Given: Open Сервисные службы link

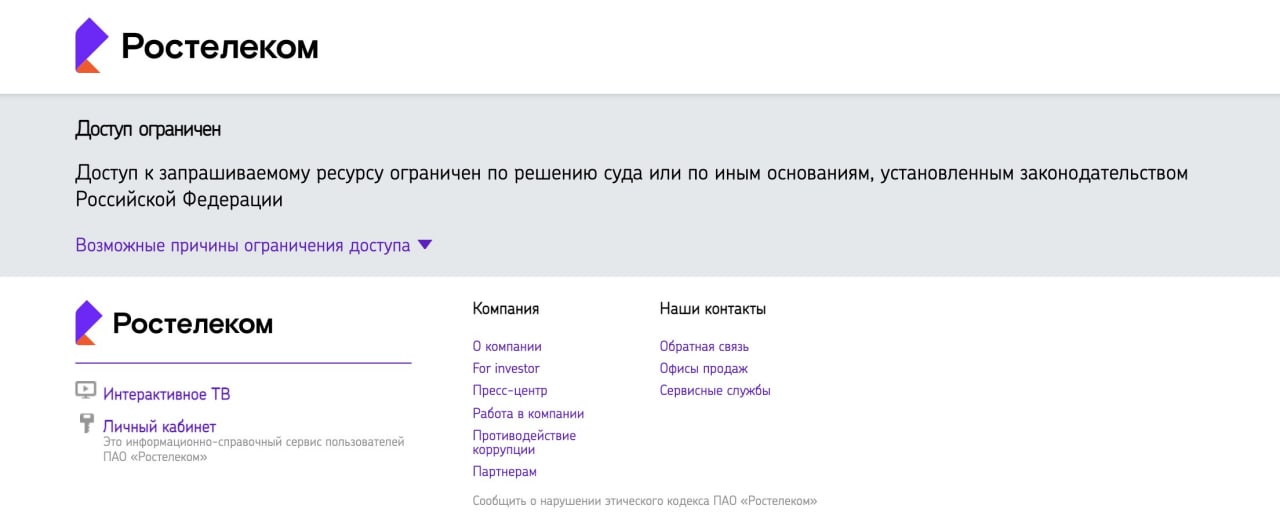Looking at the screenshot, I should click(715, 390).
